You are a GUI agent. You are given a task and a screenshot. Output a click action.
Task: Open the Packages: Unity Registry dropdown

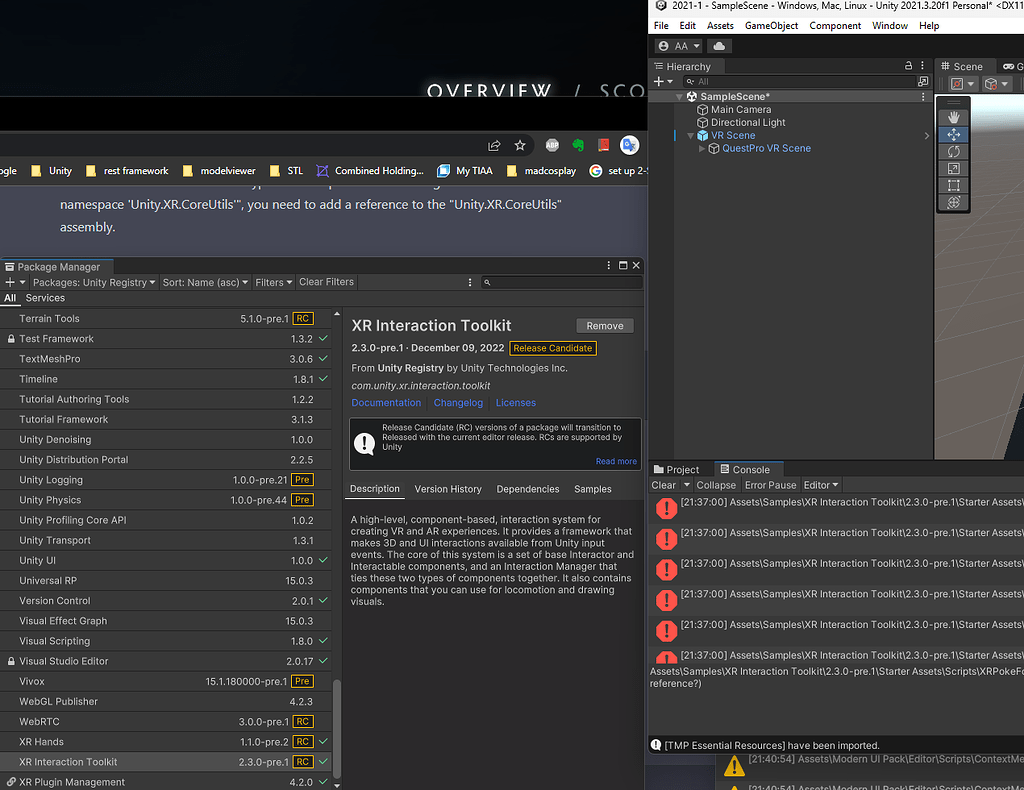94,282
